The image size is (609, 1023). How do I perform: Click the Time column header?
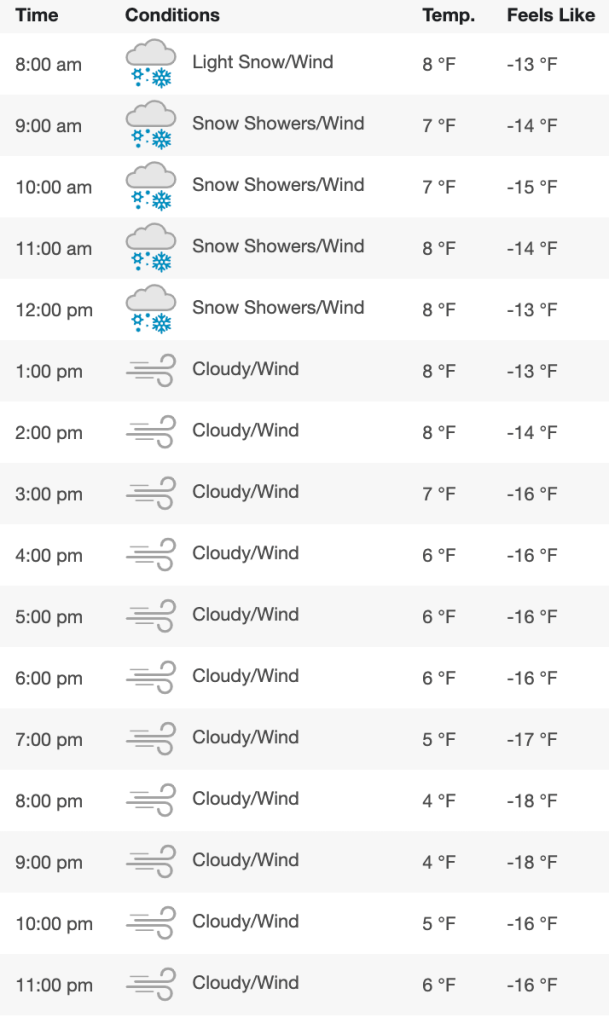[37, 15]
